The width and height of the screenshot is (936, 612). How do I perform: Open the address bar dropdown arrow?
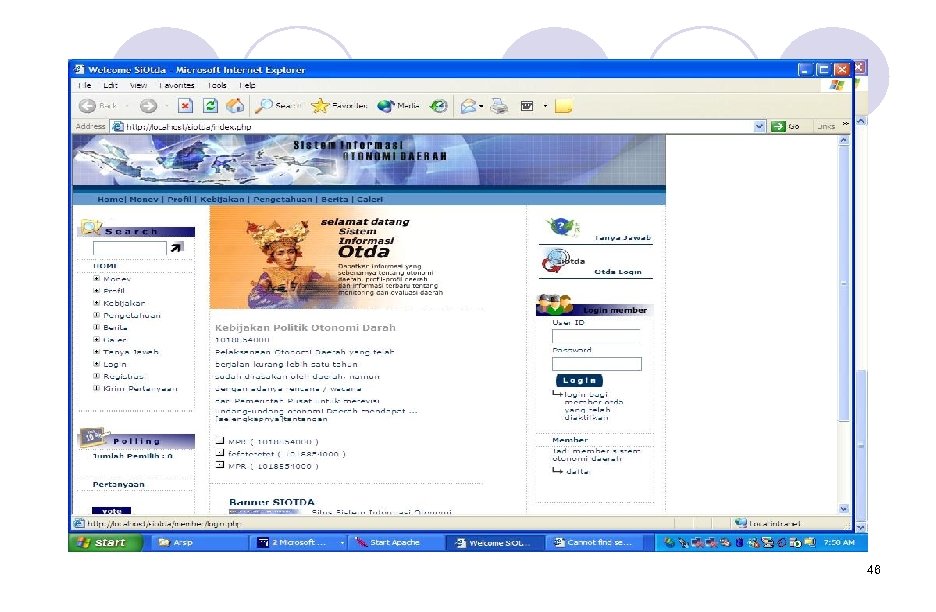[x=759, y=126]
